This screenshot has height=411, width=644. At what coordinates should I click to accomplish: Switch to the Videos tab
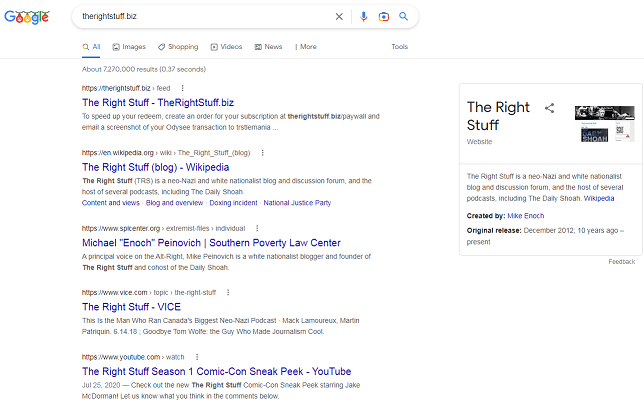pos(226,47)
